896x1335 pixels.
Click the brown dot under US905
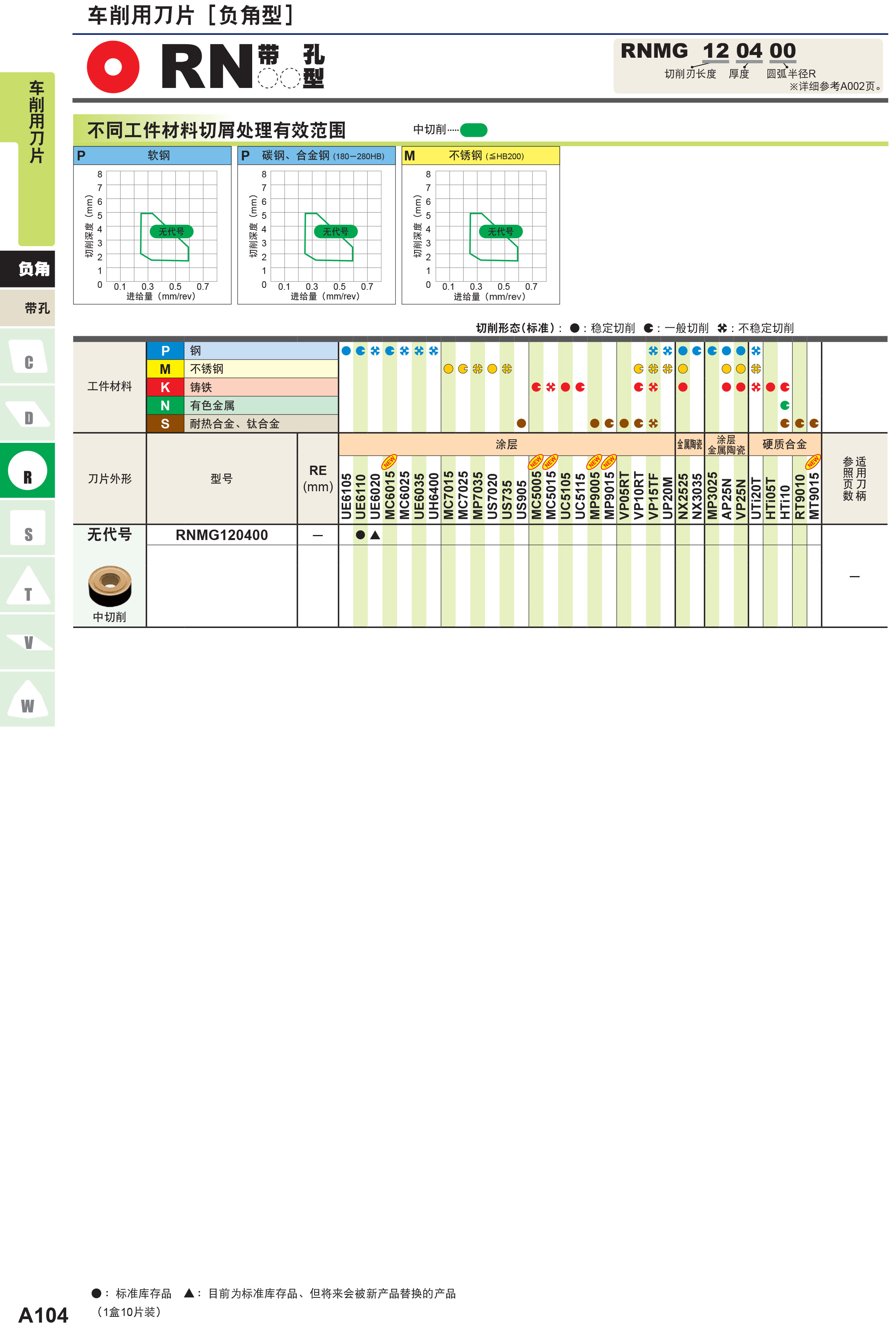(x=521, y=423)
